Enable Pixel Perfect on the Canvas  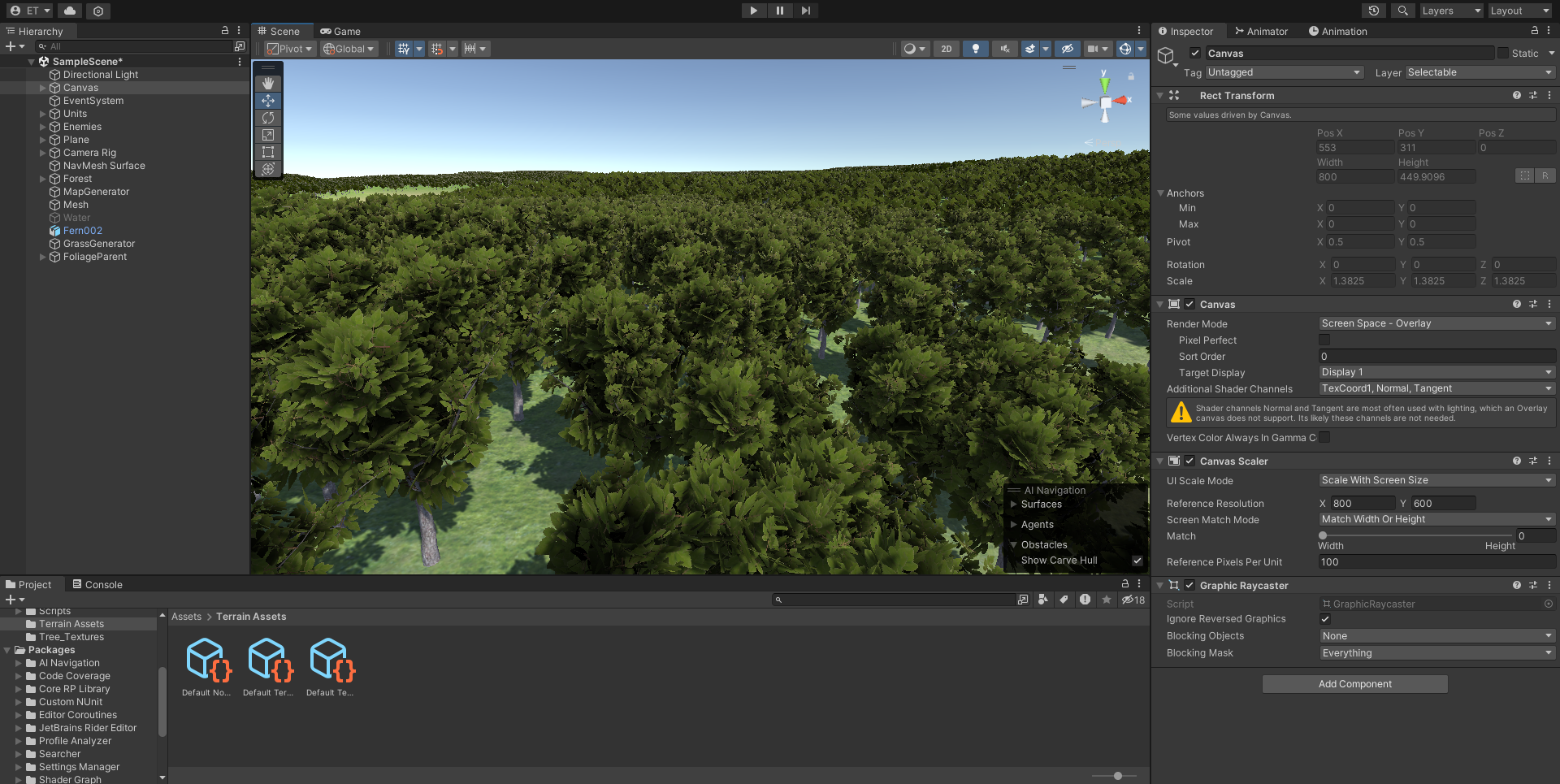tap(1324, 340)
